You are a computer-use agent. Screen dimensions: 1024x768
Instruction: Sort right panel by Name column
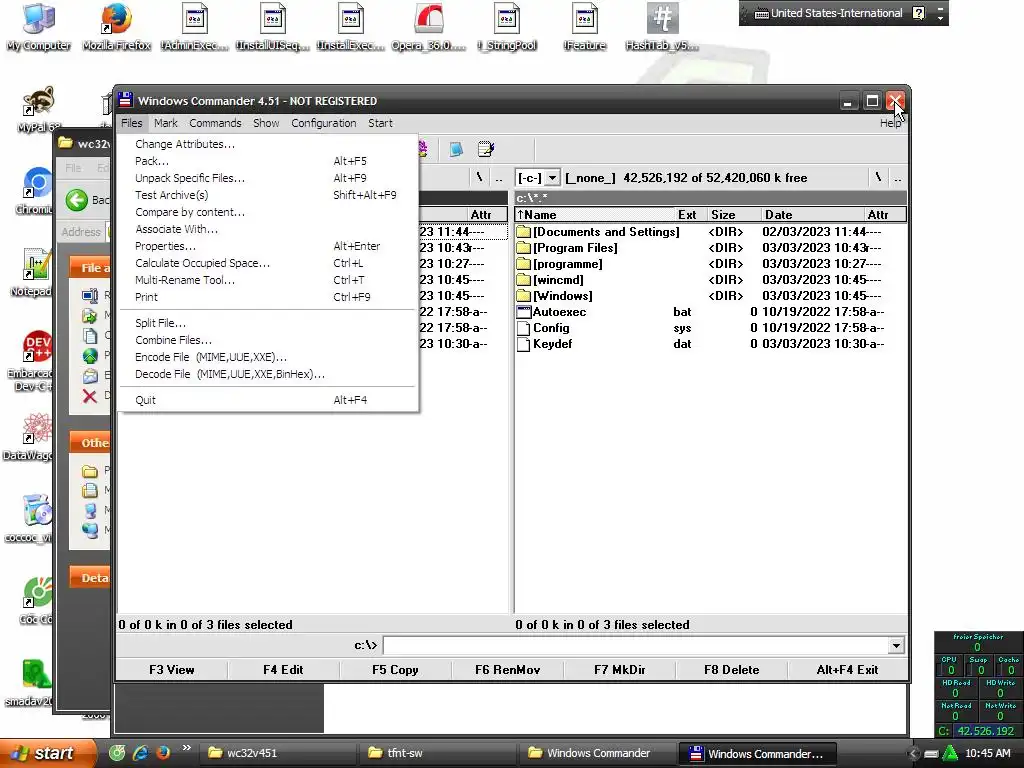pyautogui.click(x=595, y=215)
